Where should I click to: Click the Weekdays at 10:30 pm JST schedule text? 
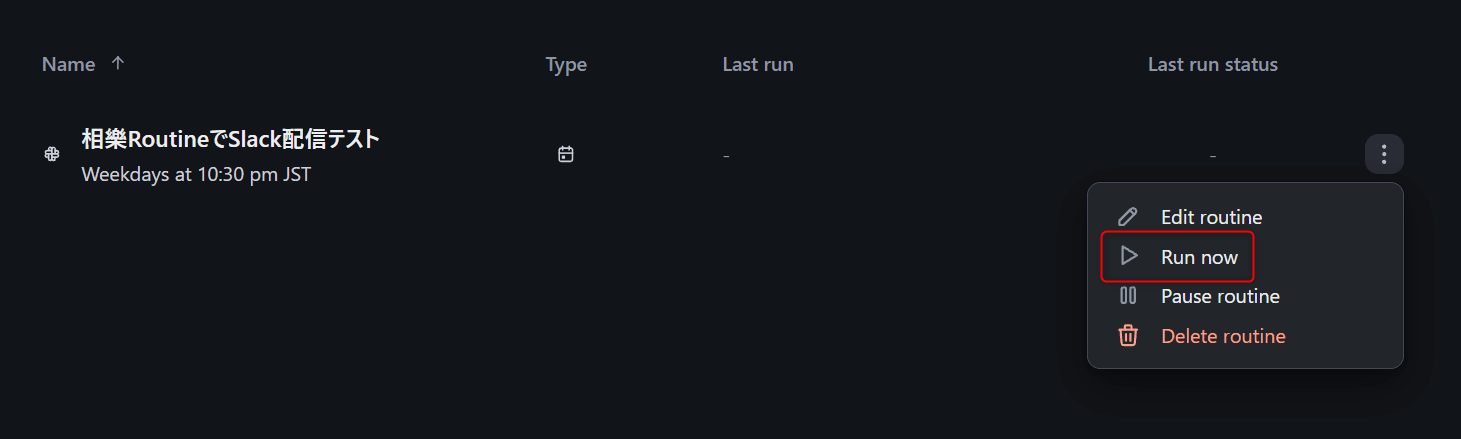[196, 174]
